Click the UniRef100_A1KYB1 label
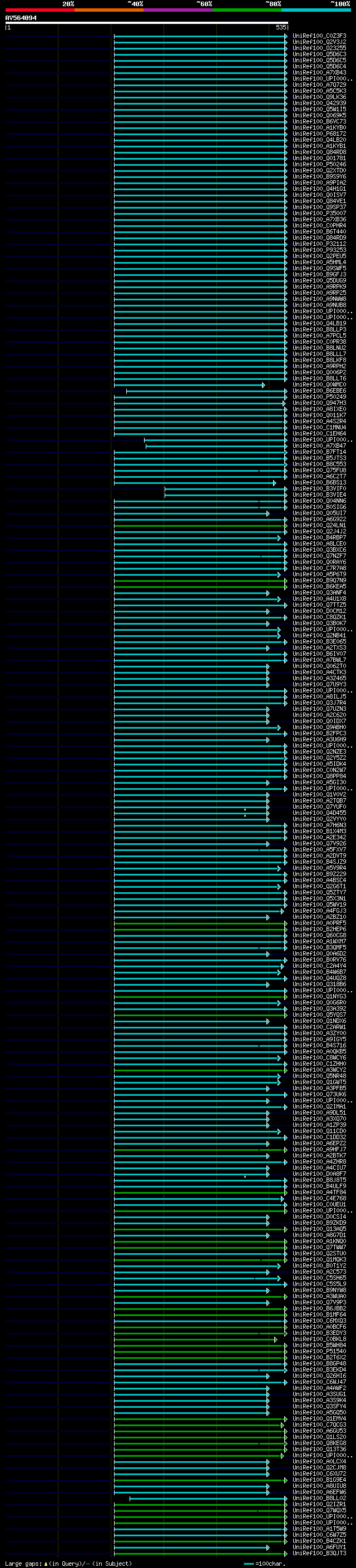The width and height of the screenshot is (356, 1568). [x=319, y=146]
